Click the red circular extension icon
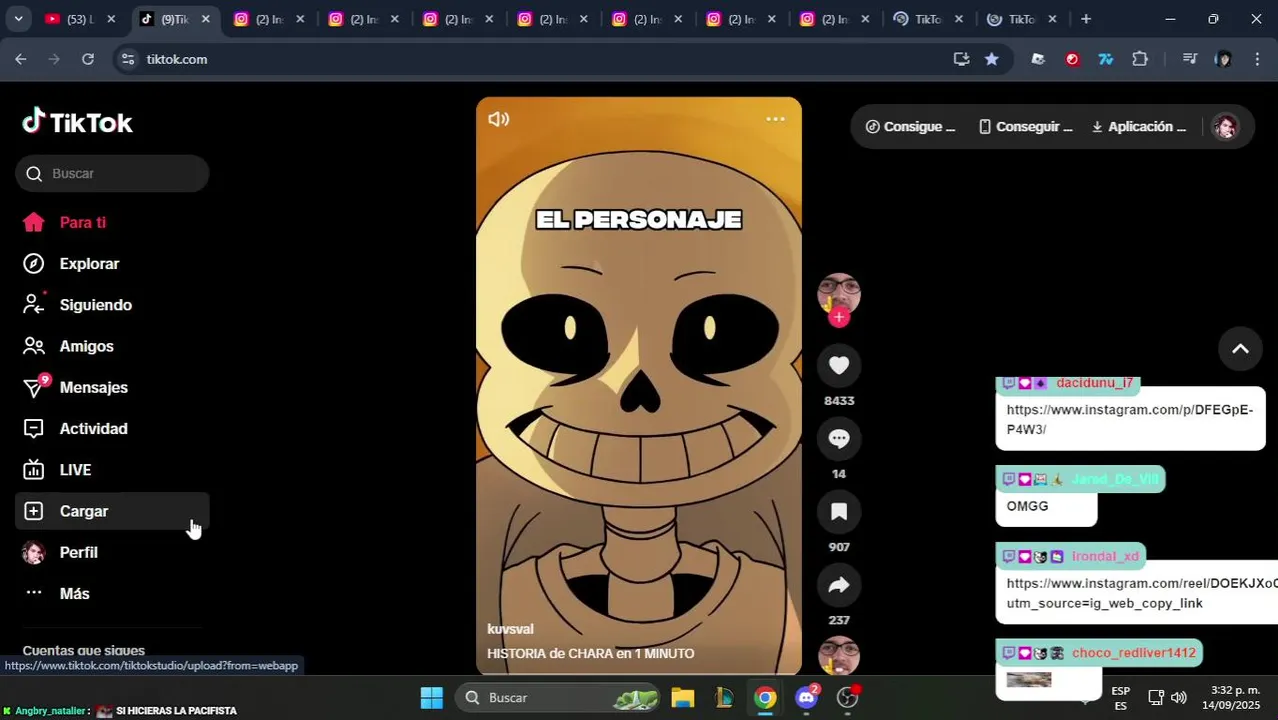This screenshot has height=720, width=1278. (1072, 59)
